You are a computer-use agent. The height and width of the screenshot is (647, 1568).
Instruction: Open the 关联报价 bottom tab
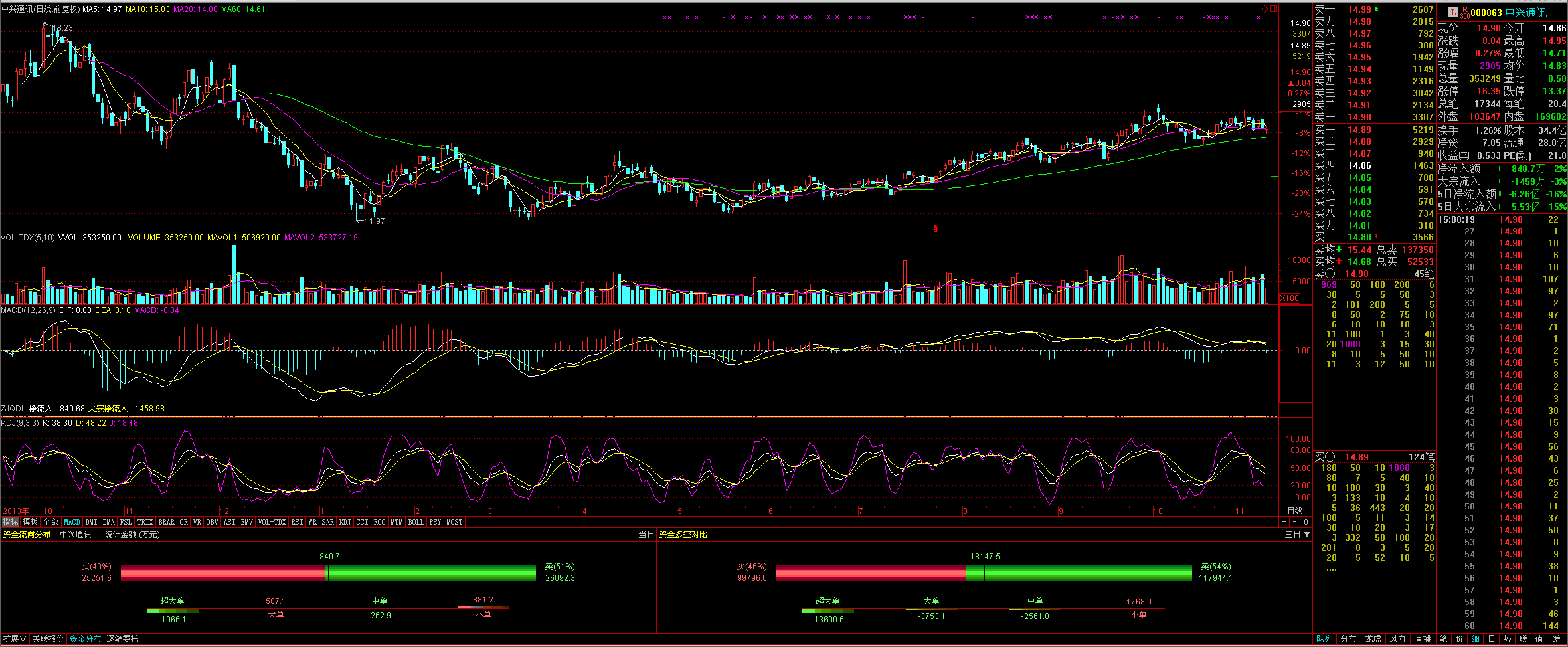(48, 639)
